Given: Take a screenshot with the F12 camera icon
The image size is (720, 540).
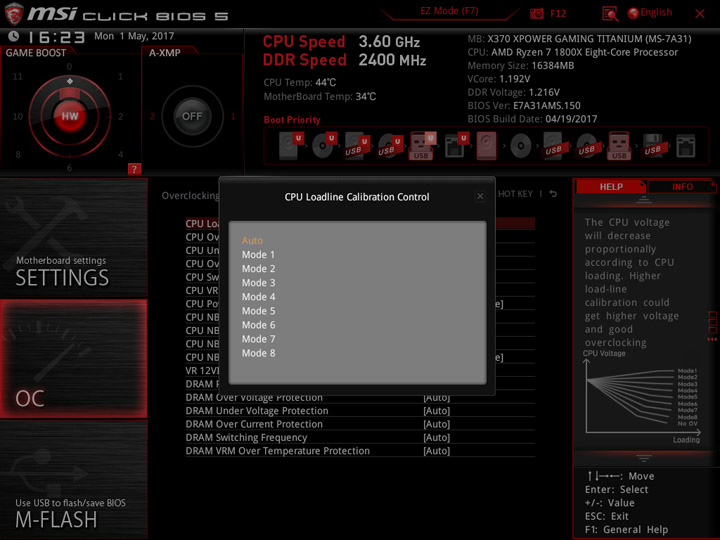Looking at the screenshot, I should click(536, 14).
